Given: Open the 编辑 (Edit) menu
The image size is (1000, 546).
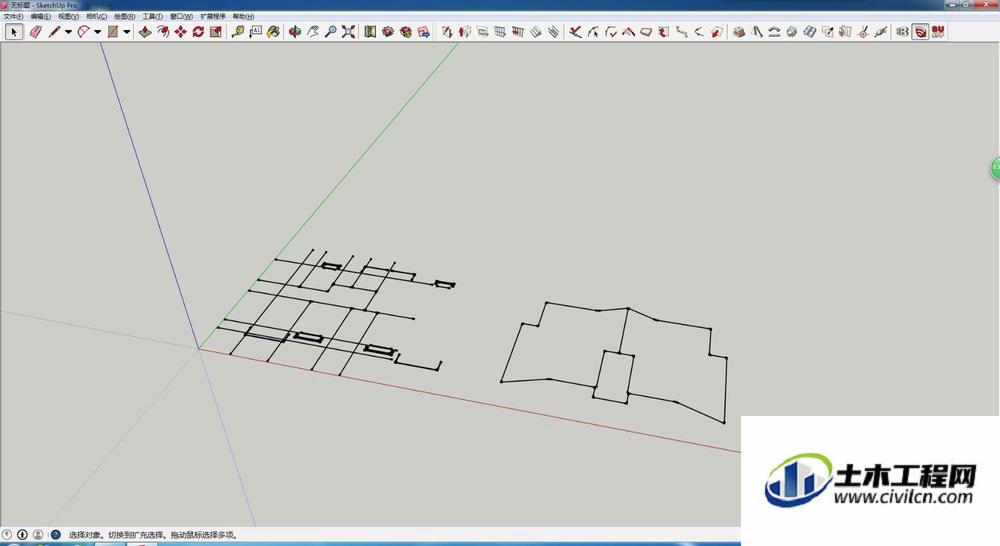Looking at the screenshot, I should point(40,16).
